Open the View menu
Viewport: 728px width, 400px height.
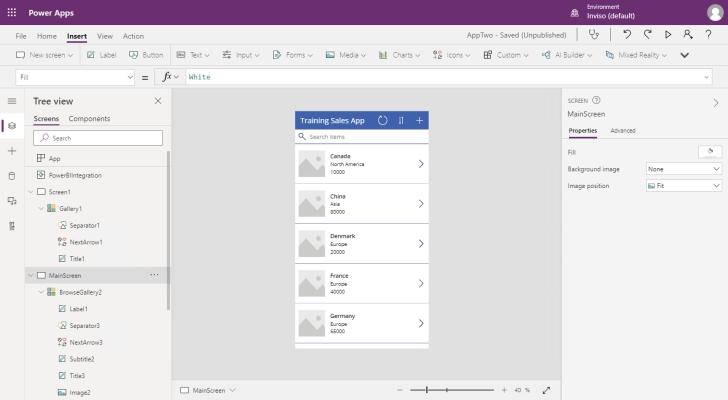[x=104, y=36]
